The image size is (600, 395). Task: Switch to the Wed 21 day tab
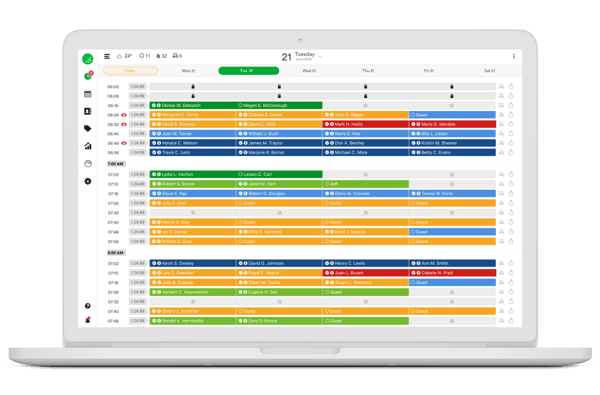(309, 71)
